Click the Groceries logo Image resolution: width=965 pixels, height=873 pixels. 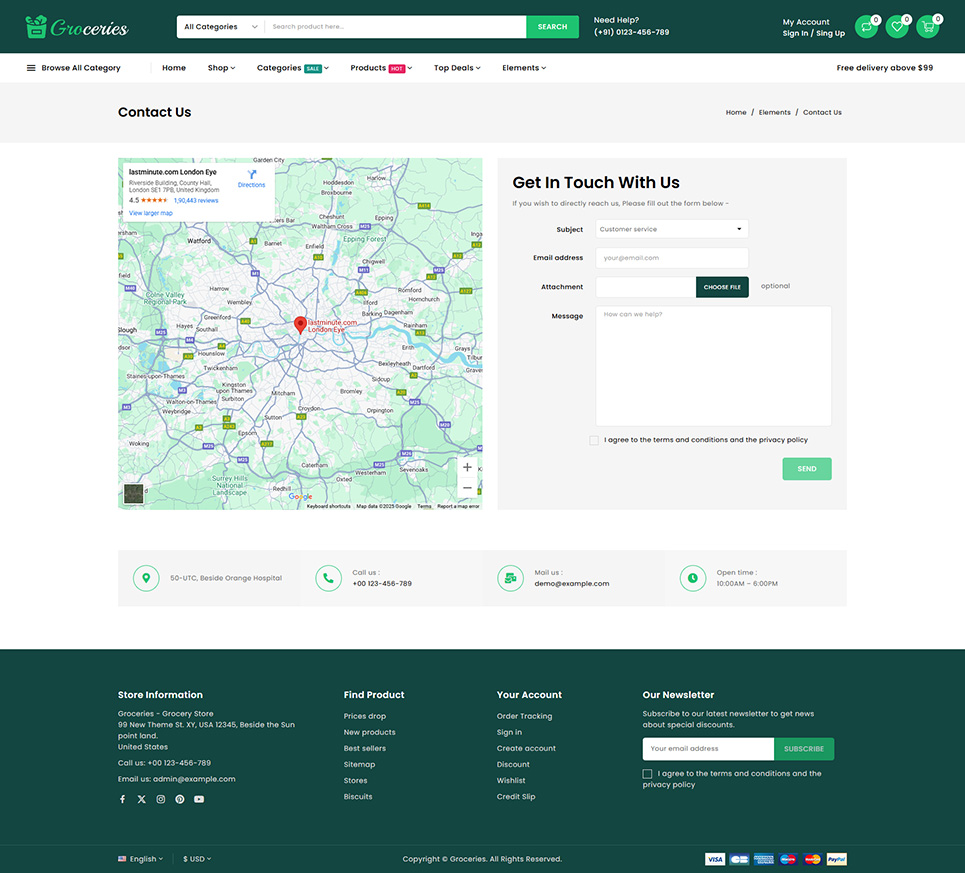[77, 27]
